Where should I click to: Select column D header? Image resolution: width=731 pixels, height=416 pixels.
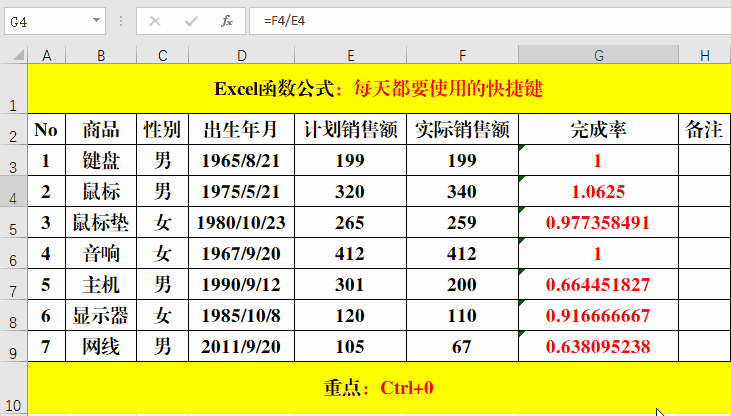[241, 55]
